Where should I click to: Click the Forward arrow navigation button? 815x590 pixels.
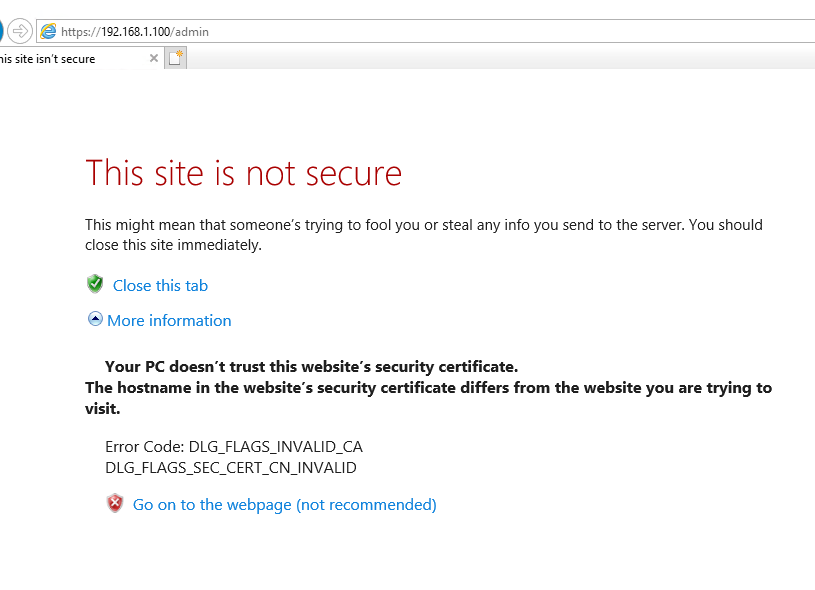click(x=20, y=31)
